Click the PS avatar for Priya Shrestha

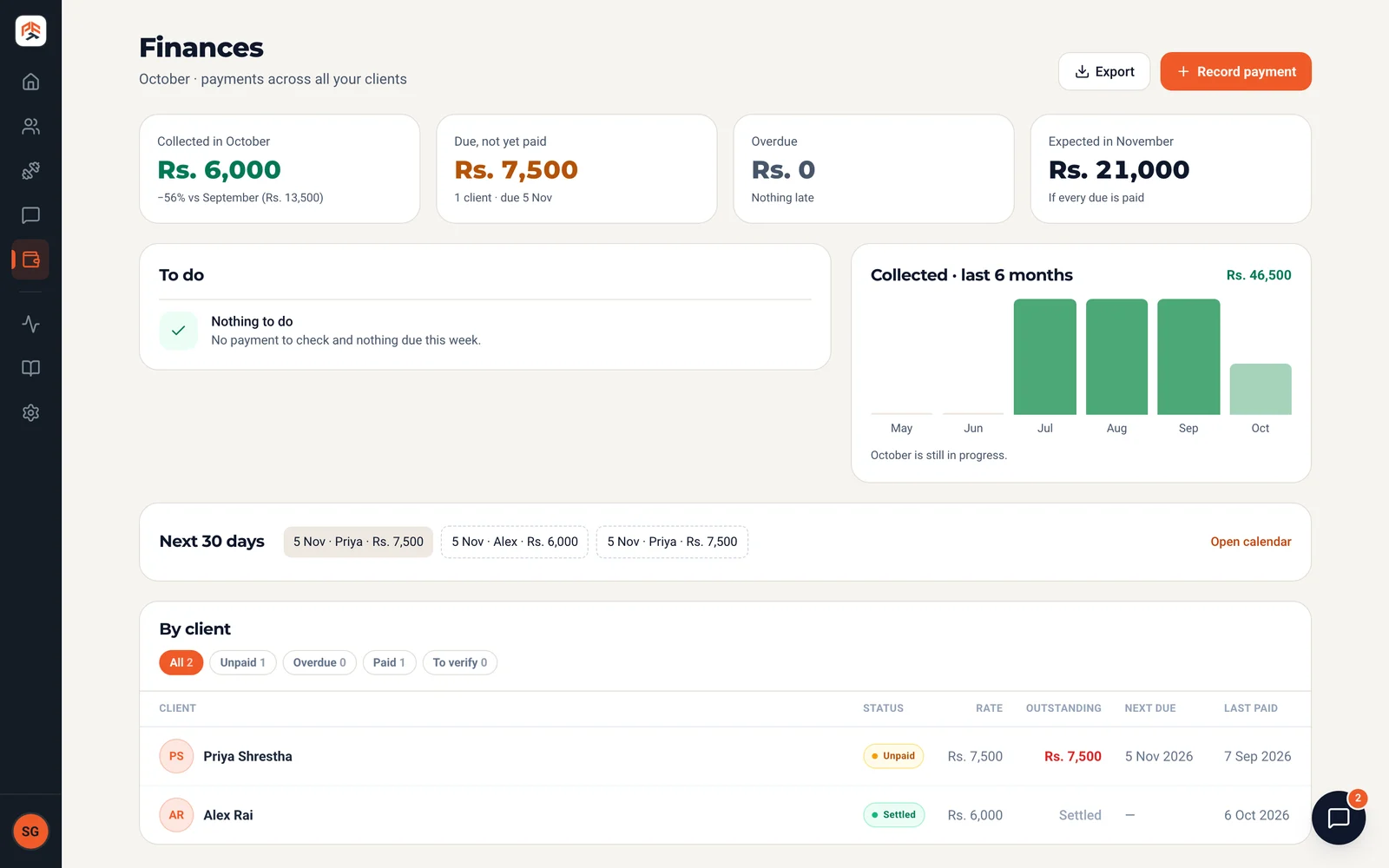(176, 756)
